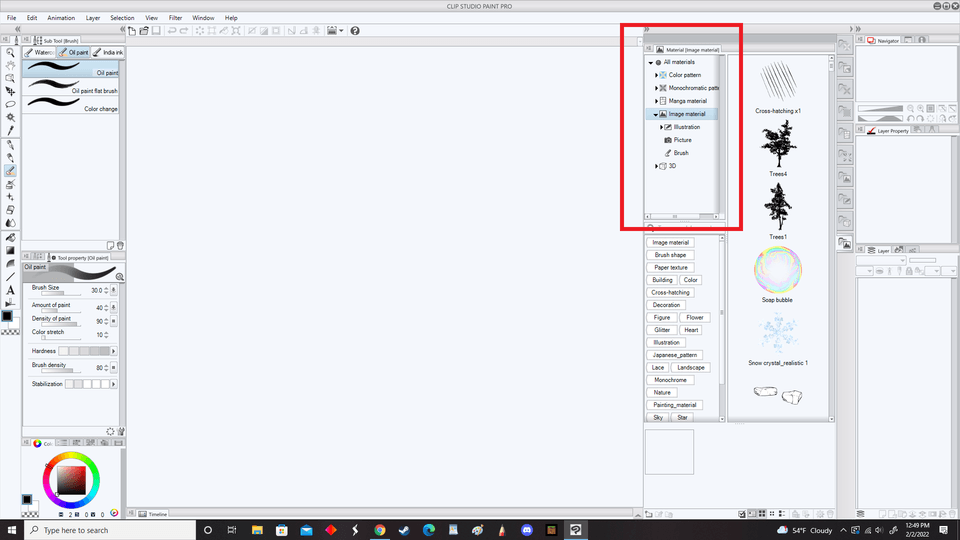Select the first Stabilization level box
Screen dimensions: 960x540
point(69,384)
